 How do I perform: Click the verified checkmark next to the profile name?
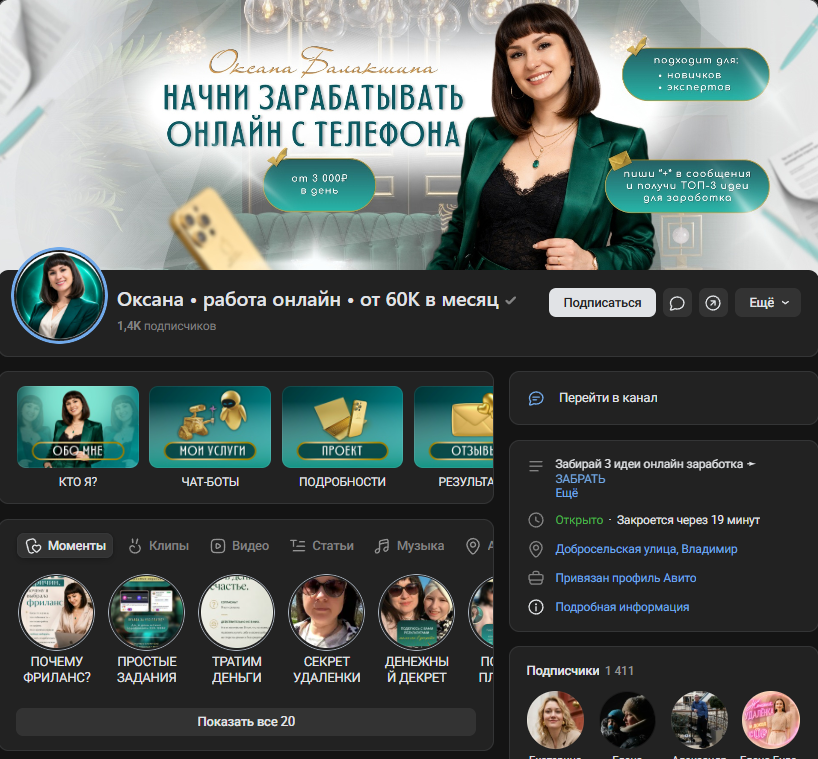tap(511, 300)
